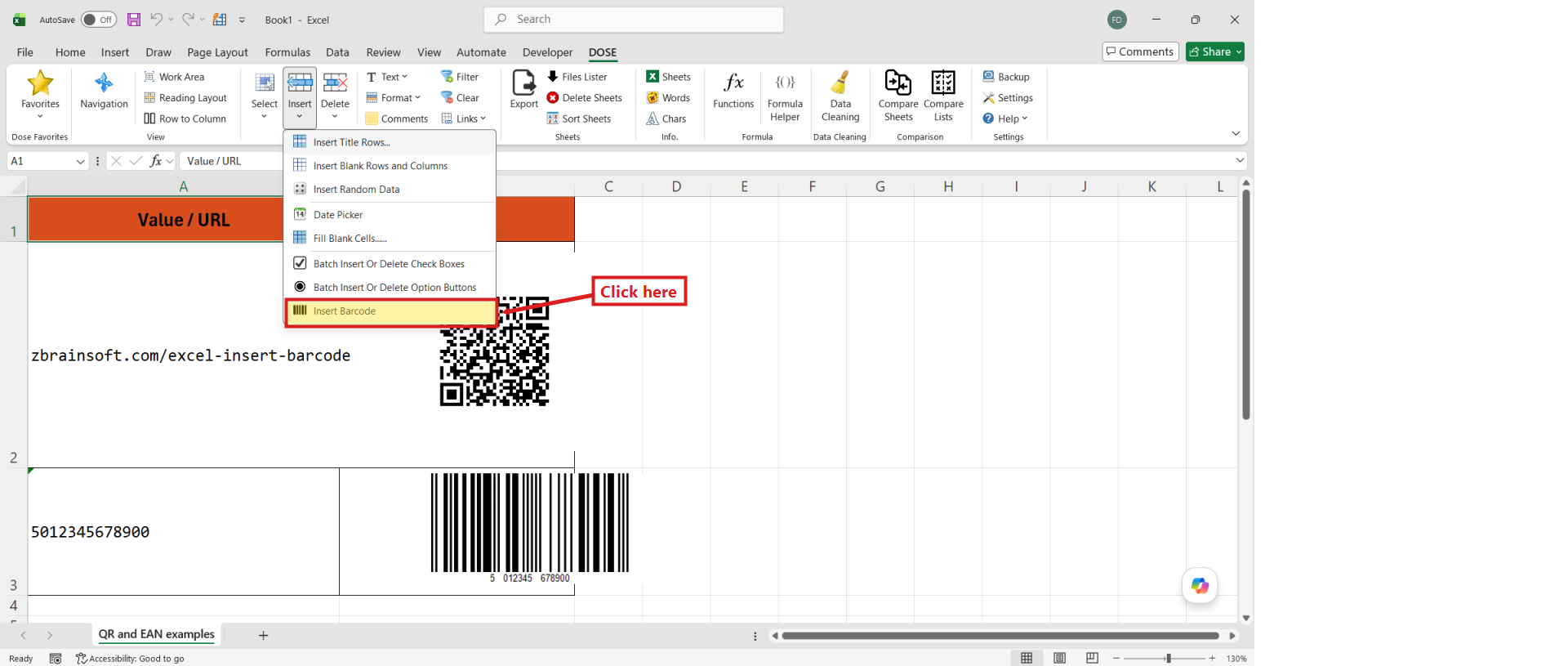Screen dimensions: 1568x666
Task: Switch to the Formulas ribbon tab
Action: (287, 52)
